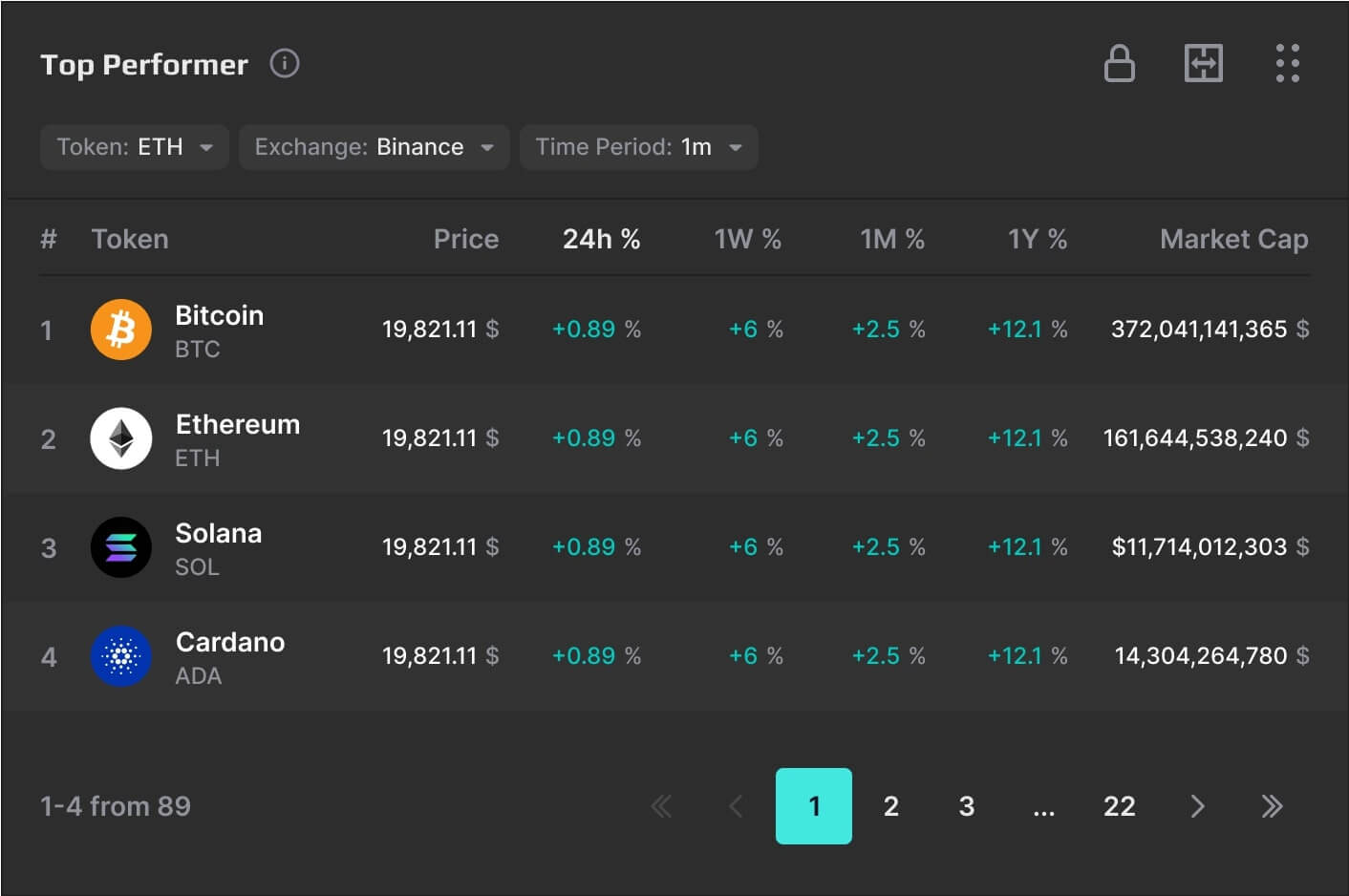Click the Bitcoin logo icon
Screen dimensions: 1349x896
pyautogui.click(x=121, y=331)
